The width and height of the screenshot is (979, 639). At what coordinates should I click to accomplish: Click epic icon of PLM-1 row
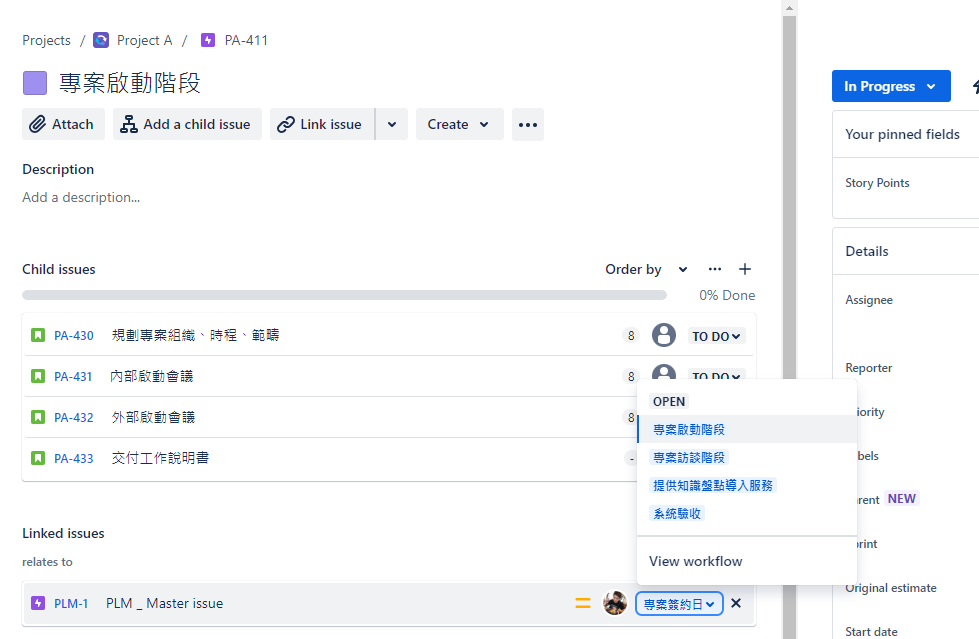[x=38, y=603]
